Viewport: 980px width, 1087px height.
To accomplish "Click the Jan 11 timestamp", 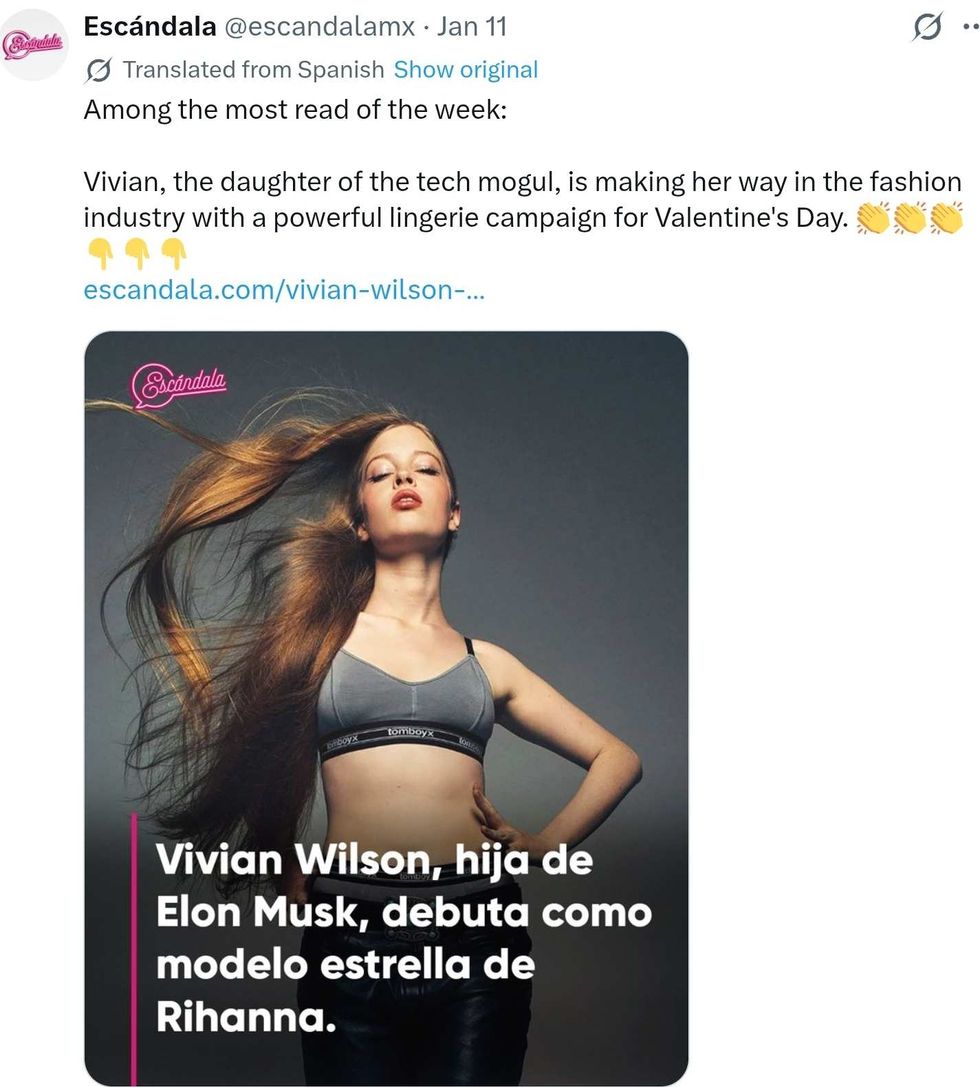I will 471,27.
